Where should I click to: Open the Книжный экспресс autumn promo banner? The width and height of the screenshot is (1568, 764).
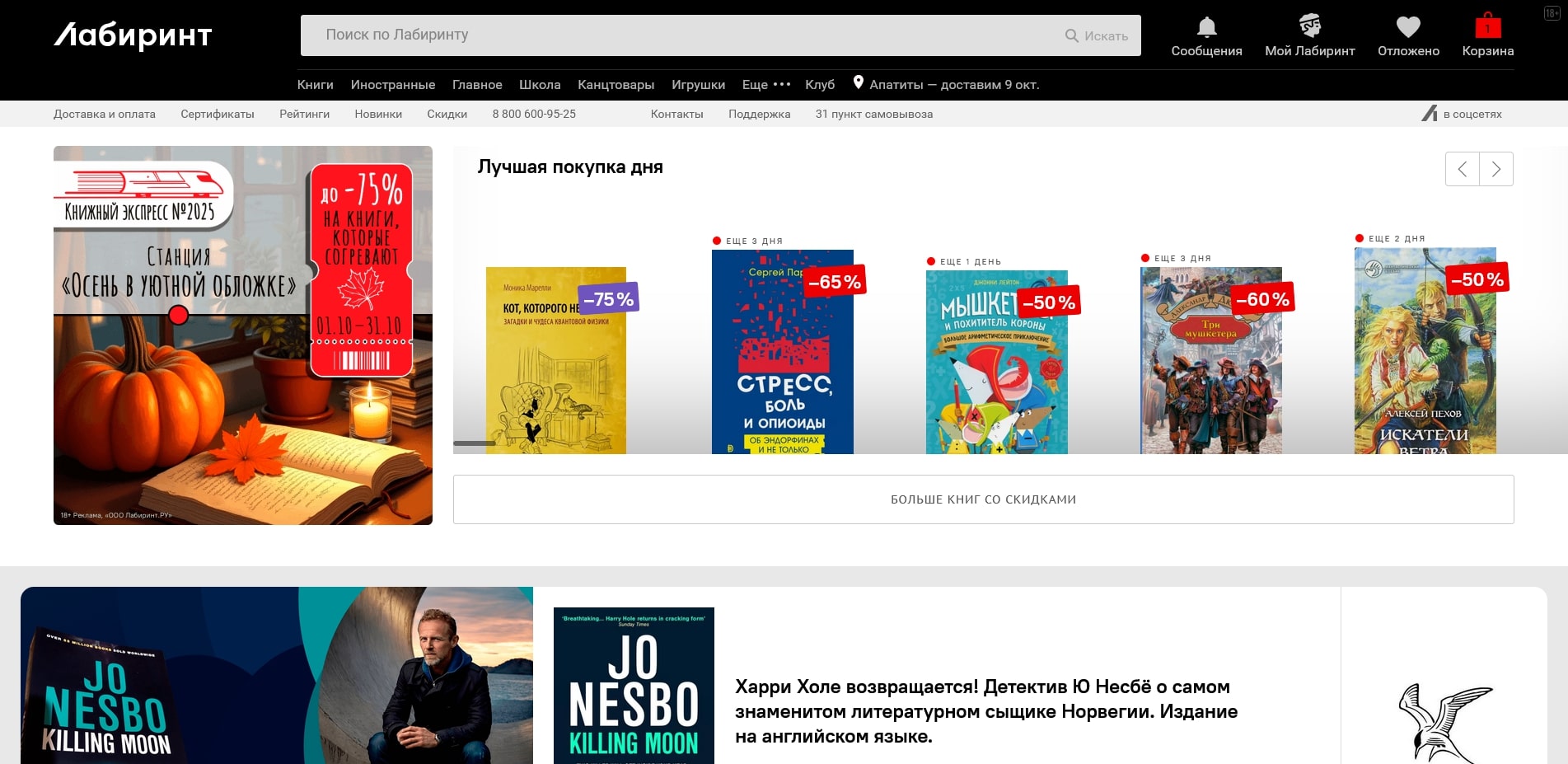[x=243, y=335]
